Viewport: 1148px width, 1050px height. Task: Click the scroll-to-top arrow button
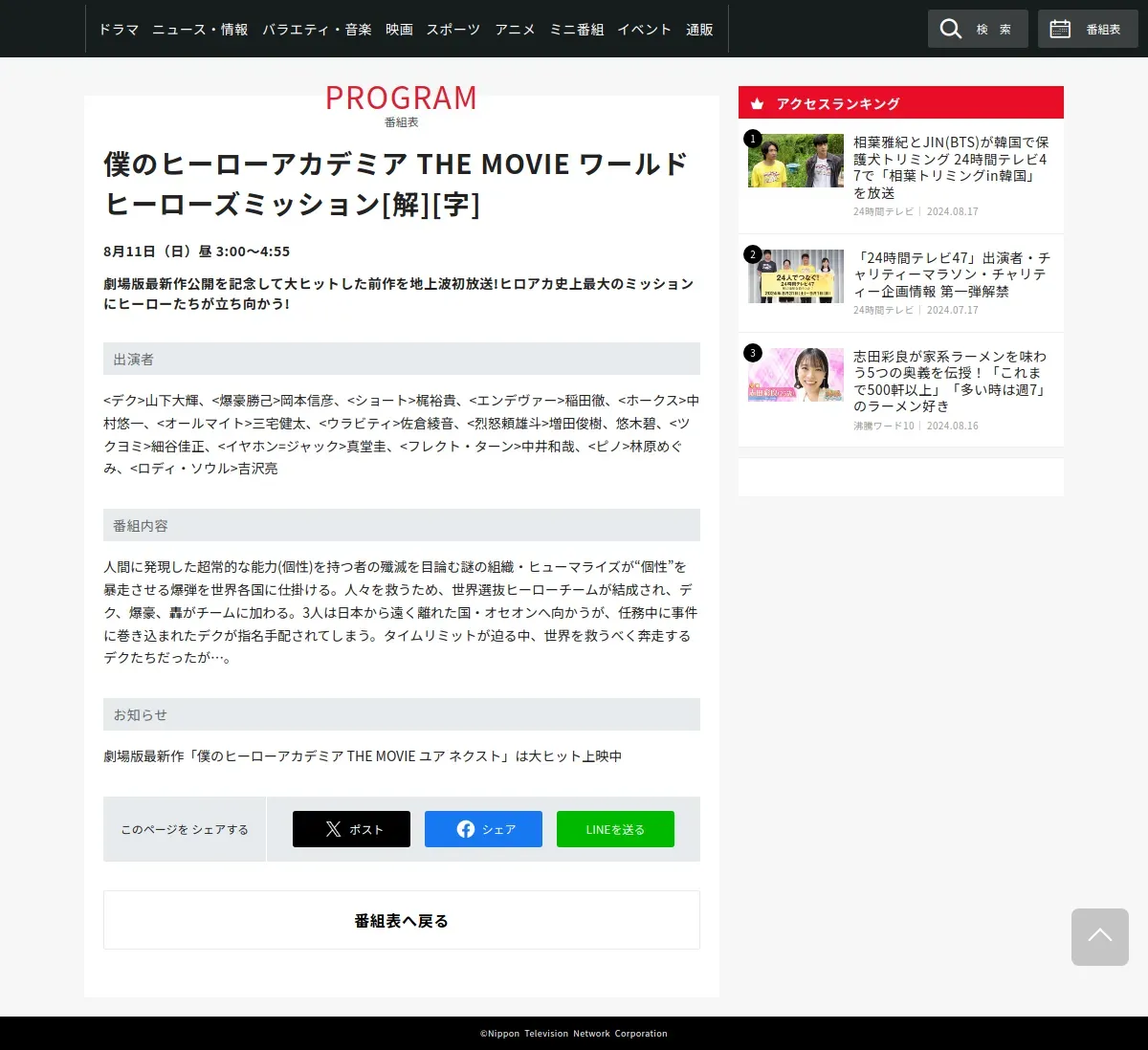pyautogui.click(x=1100, y=937)
